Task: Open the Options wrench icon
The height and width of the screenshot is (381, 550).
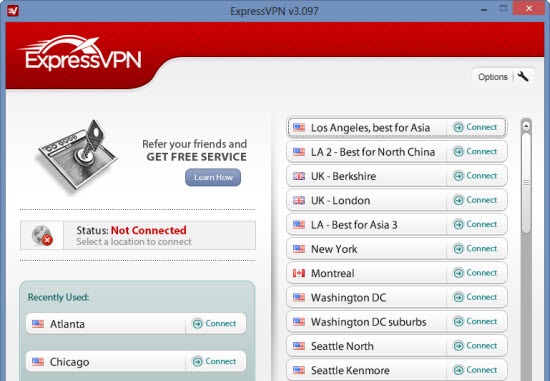Action: point(523,76)
